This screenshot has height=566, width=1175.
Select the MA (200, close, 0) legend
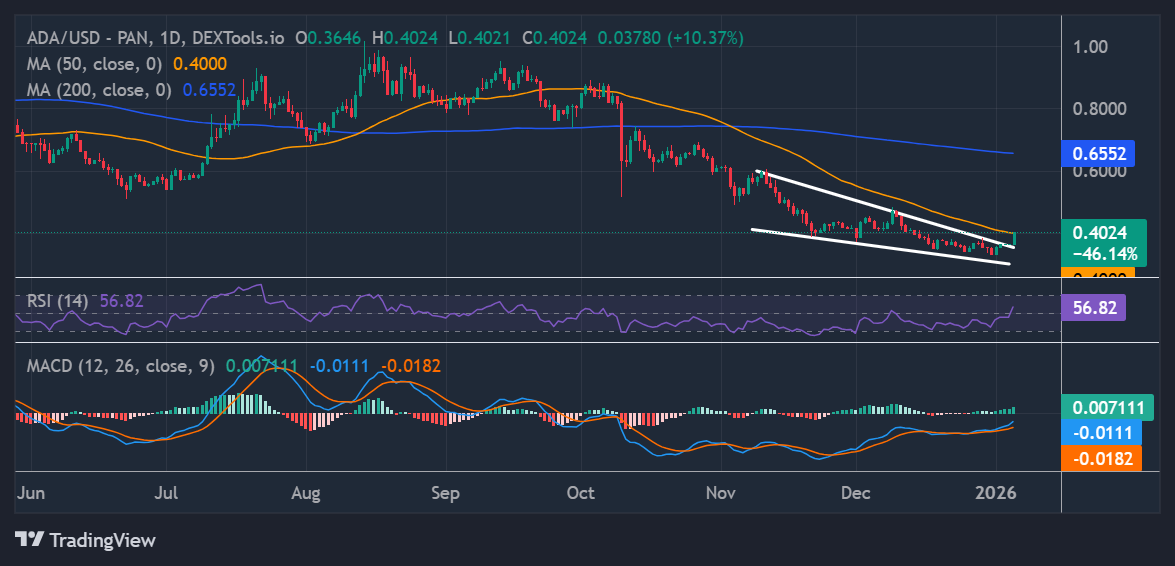[95, 89]
